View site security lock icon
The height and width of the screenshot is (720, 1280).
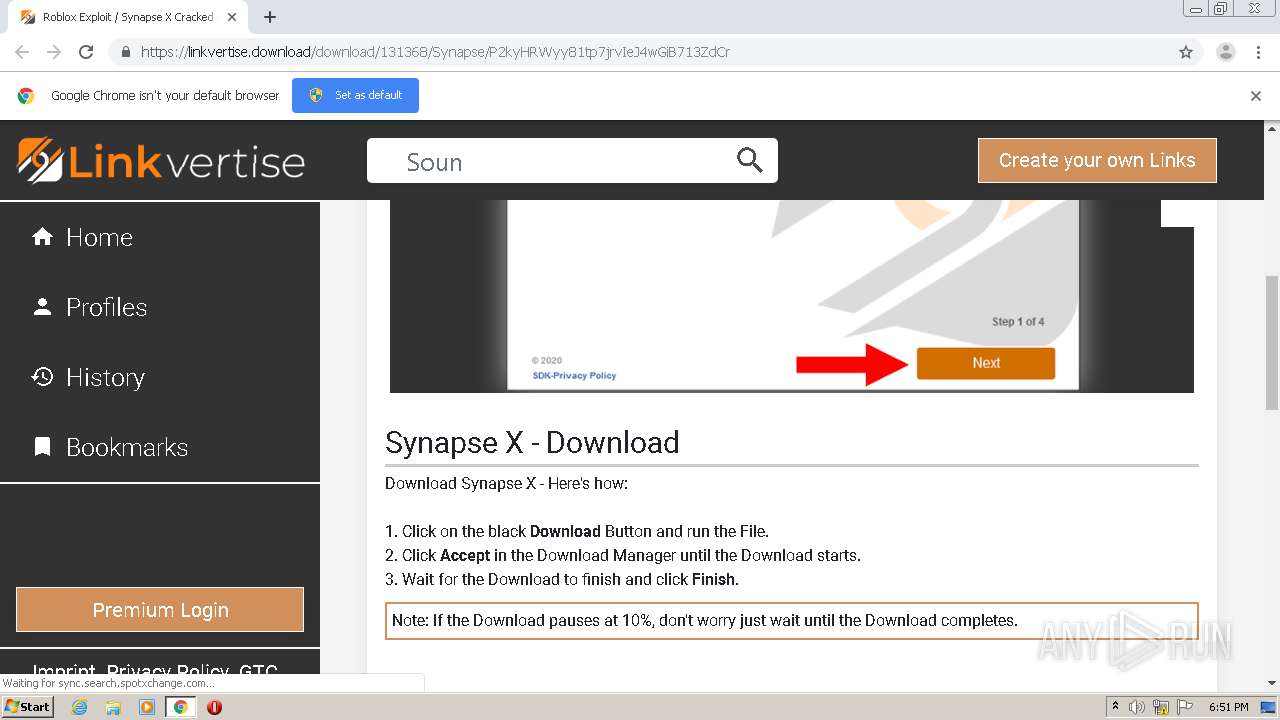(x=126, y=52)
